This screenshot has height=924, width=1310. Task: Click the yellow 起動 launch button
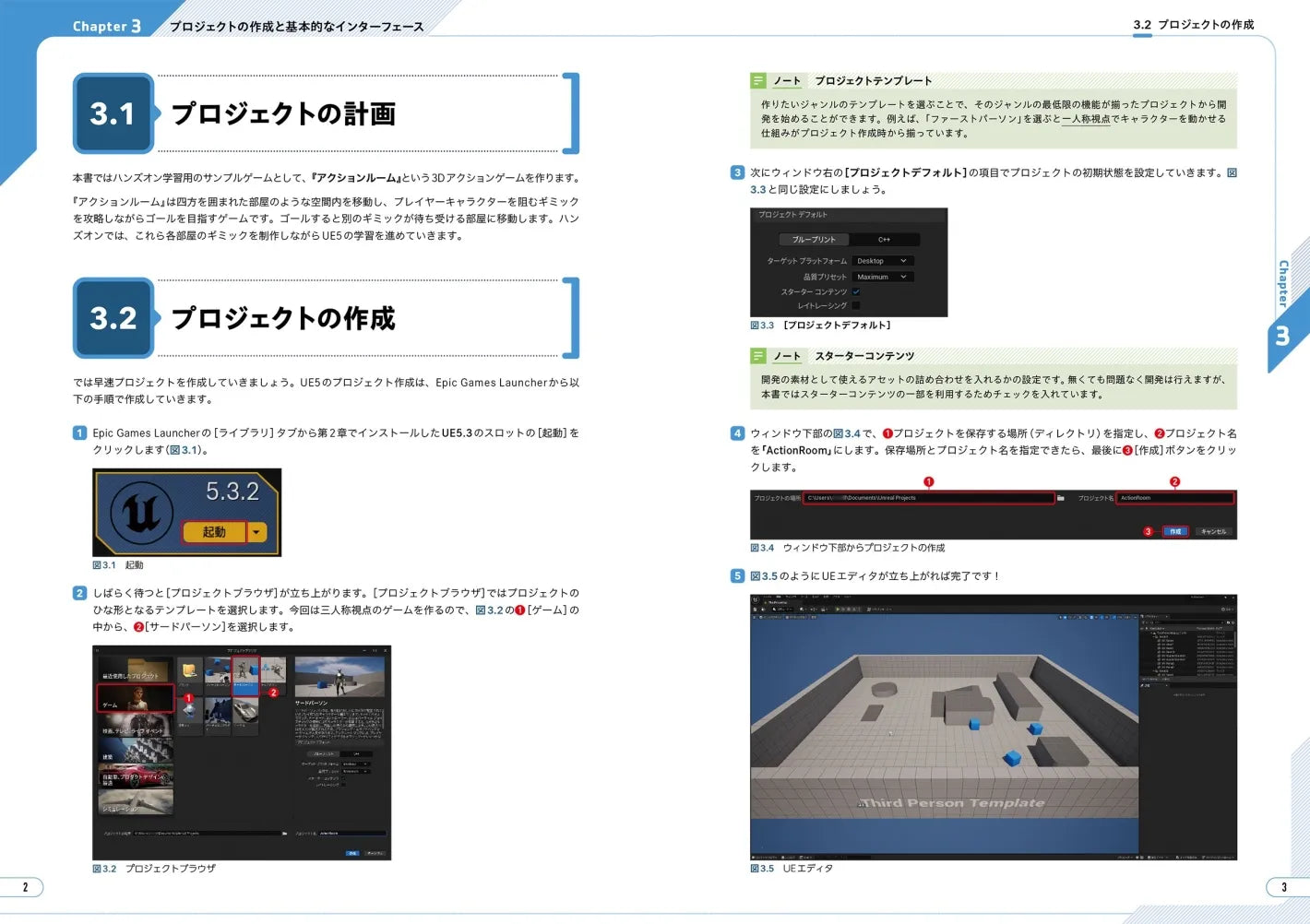click(x=214, y=532)
